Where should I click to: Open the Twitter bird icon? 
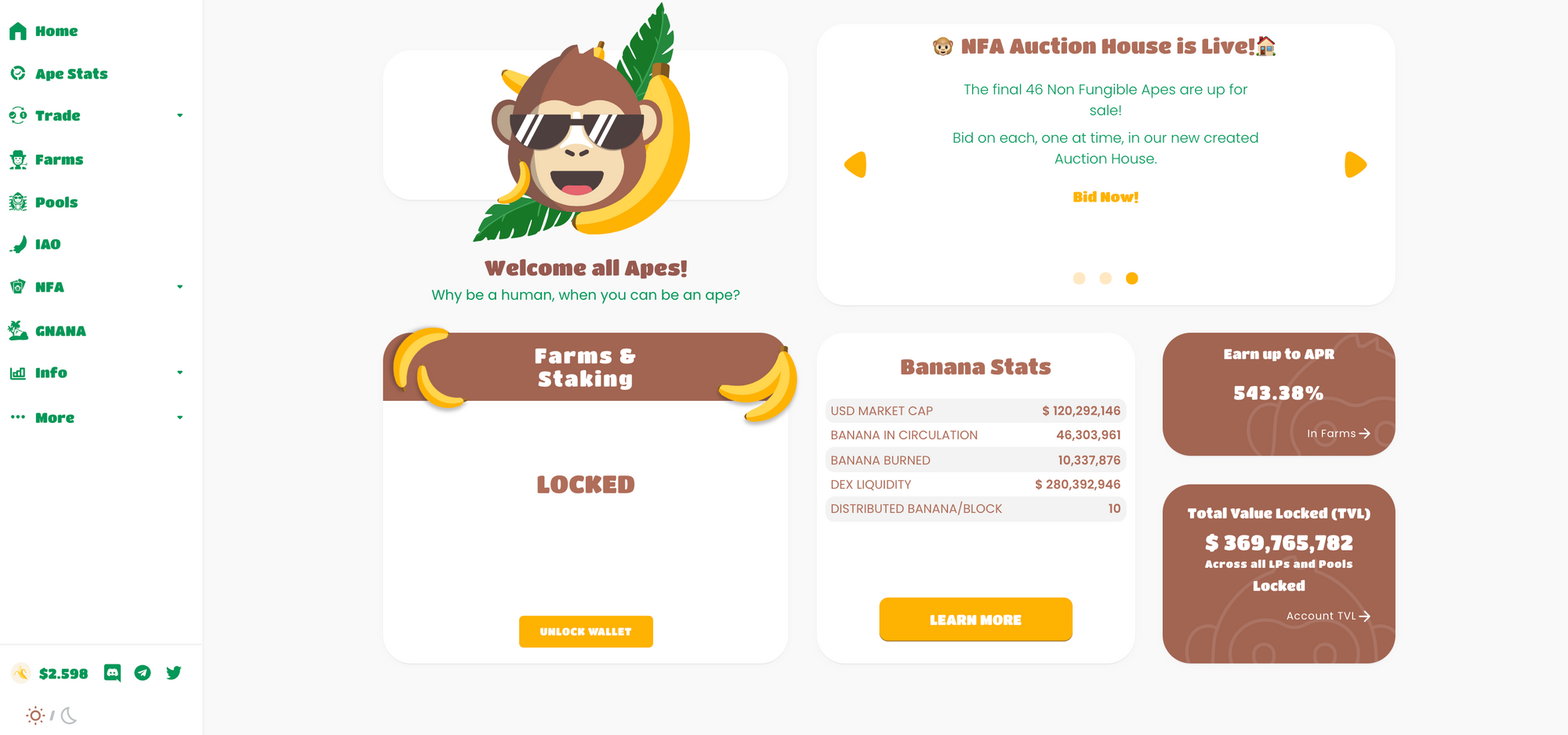[x=174, y=673]
